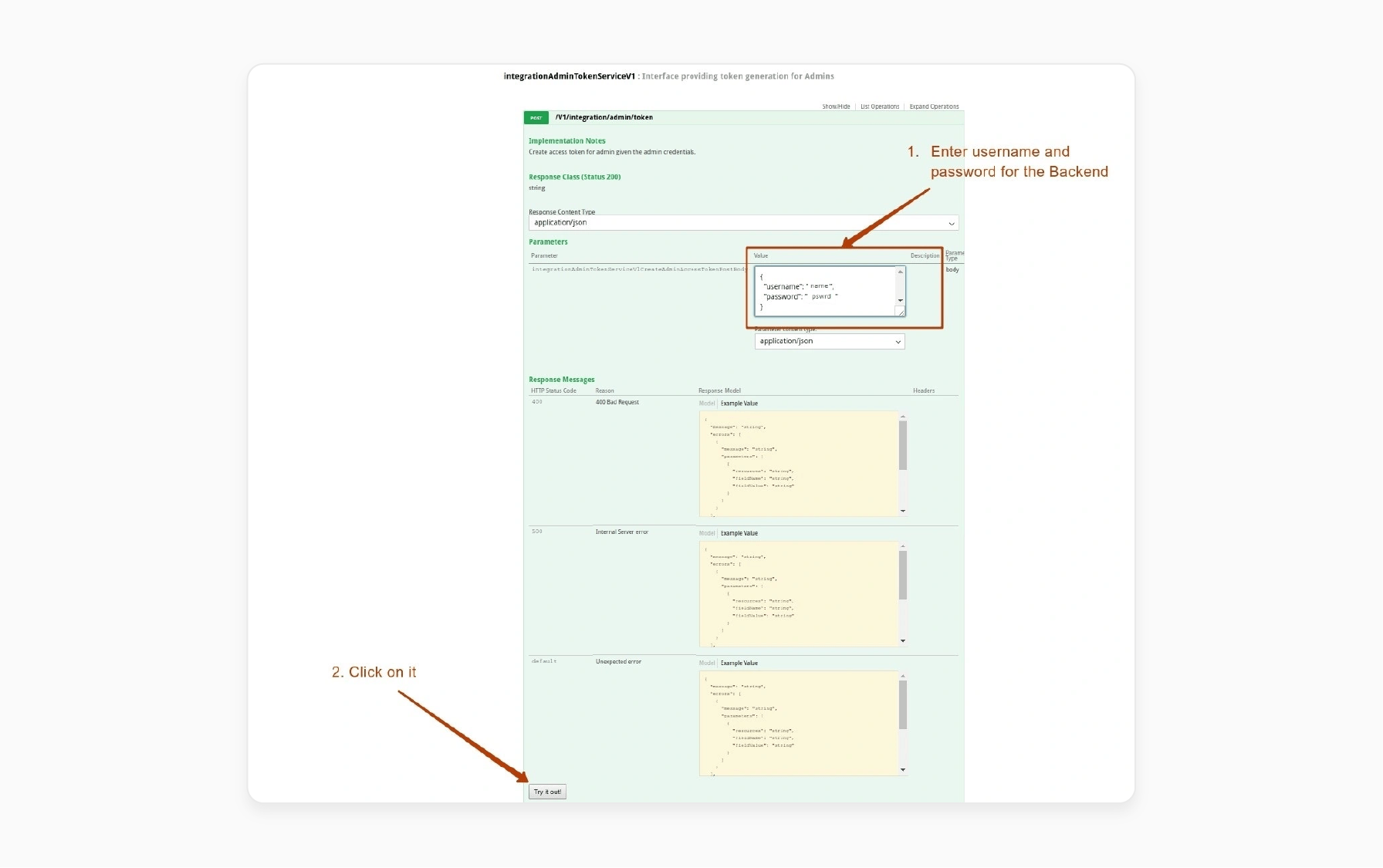Click the 400 Bad Request example JSON

tap(799, 464)
